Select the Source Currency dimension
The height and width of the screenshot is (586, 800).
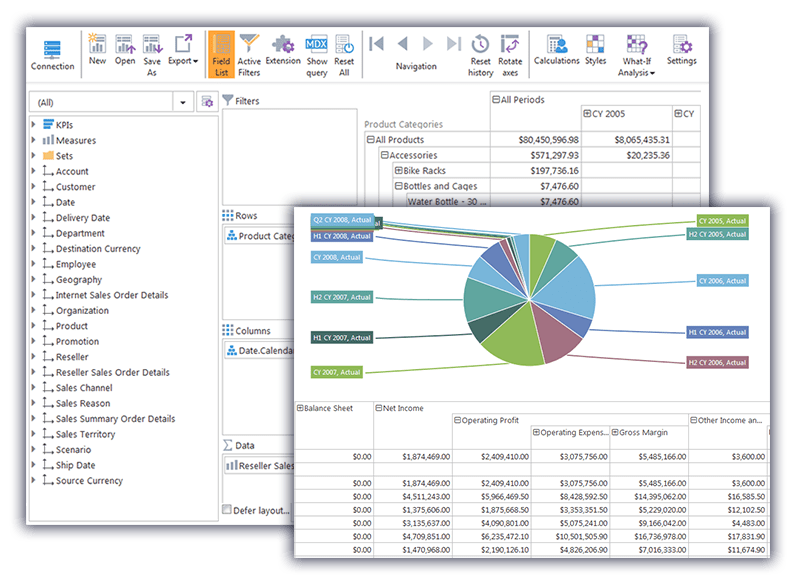tap(89, 480)
